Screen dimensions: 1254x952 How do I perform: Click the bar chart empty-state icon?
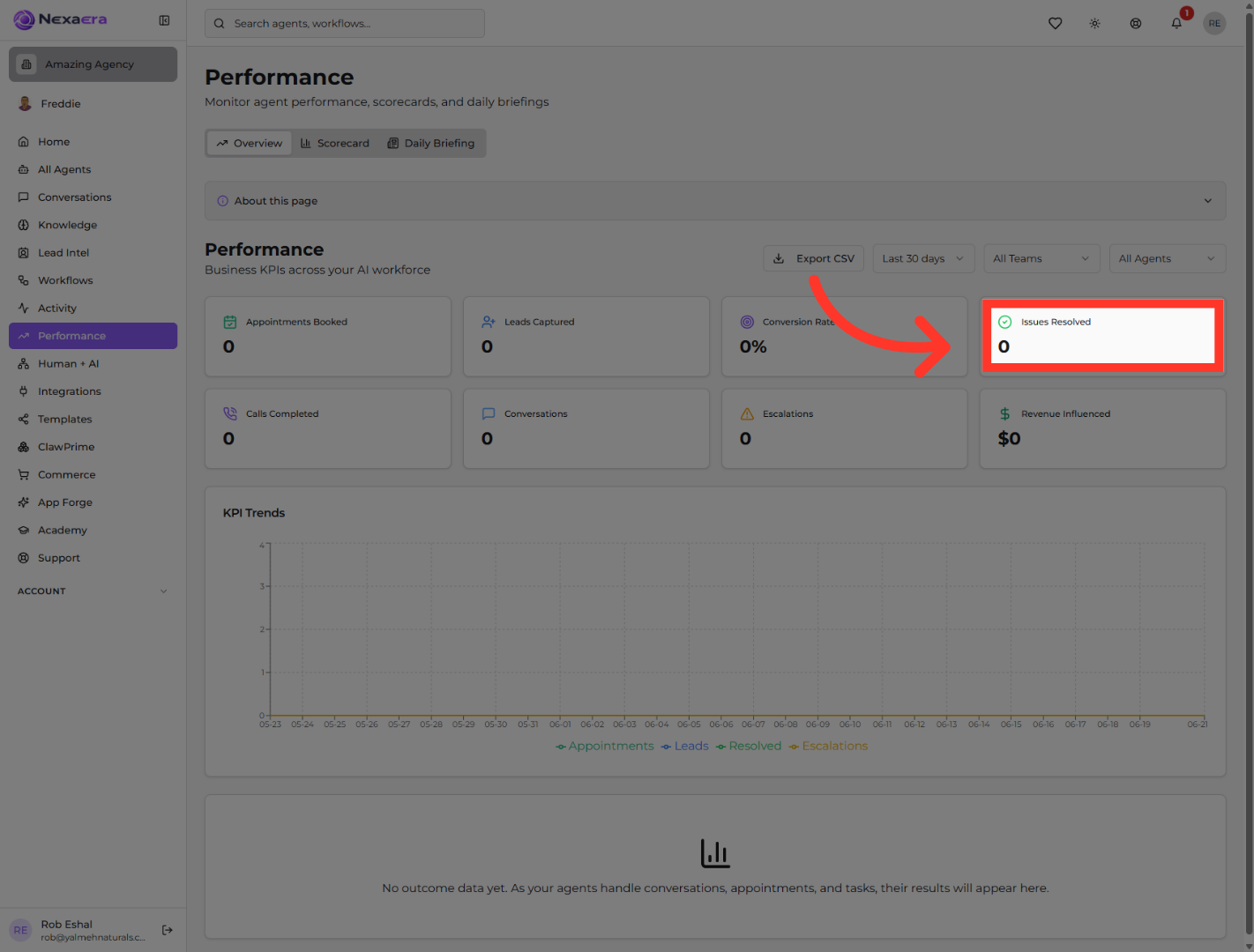(715, 853)
